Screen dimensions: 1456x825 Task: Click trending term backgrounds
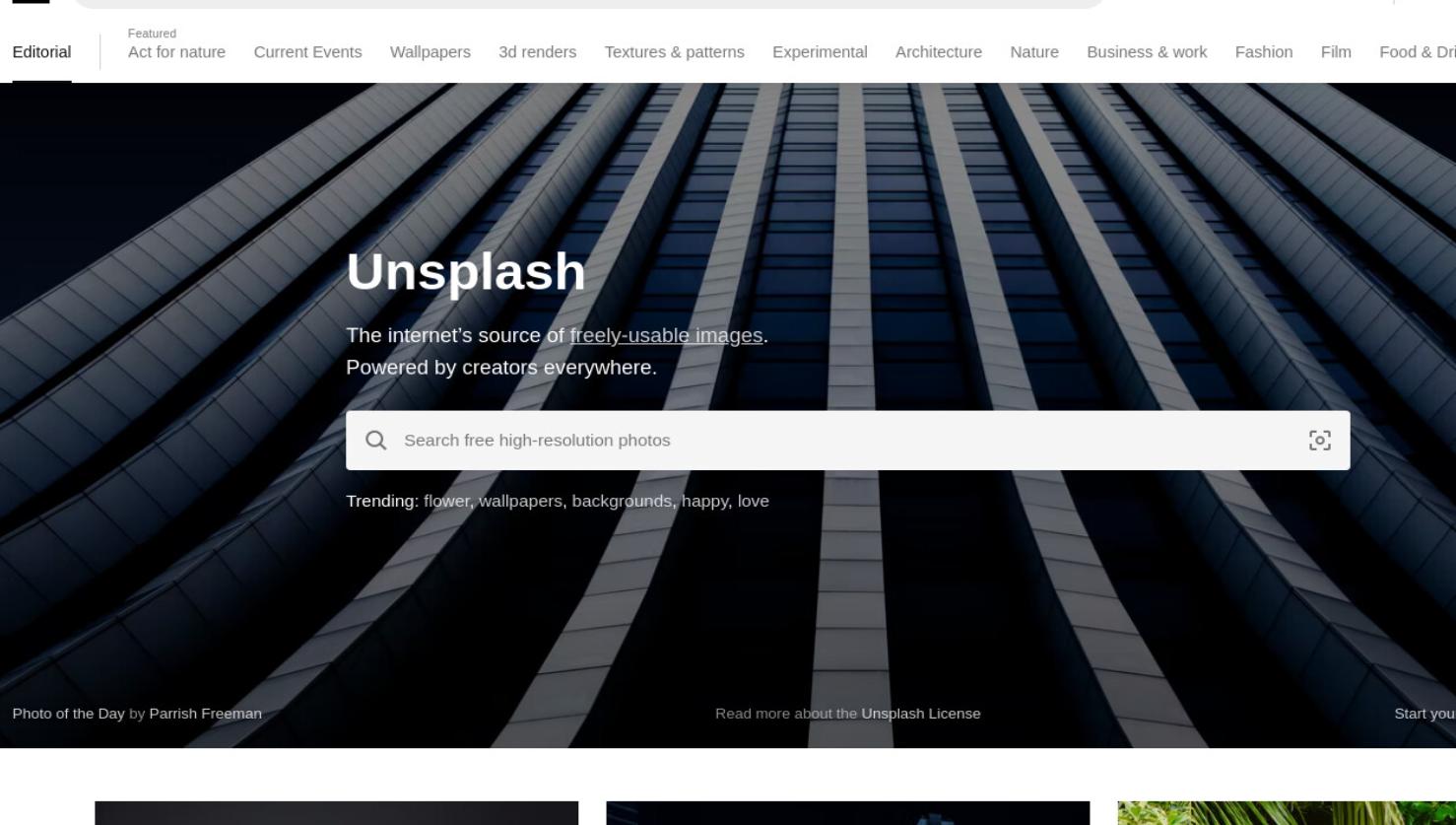pos(623,501)
